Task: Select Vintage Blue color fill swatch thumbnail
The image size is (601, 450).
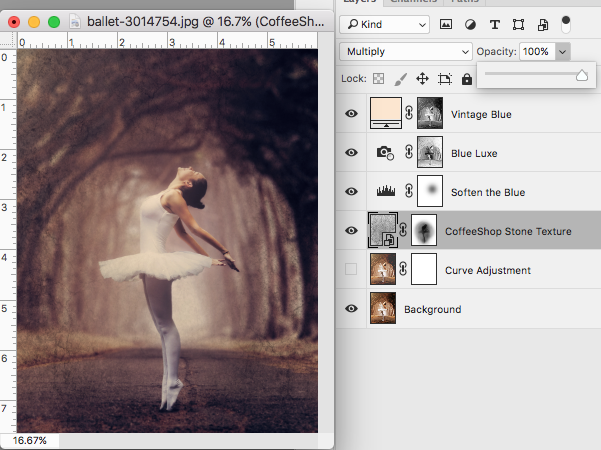Action: click(386, 113)
